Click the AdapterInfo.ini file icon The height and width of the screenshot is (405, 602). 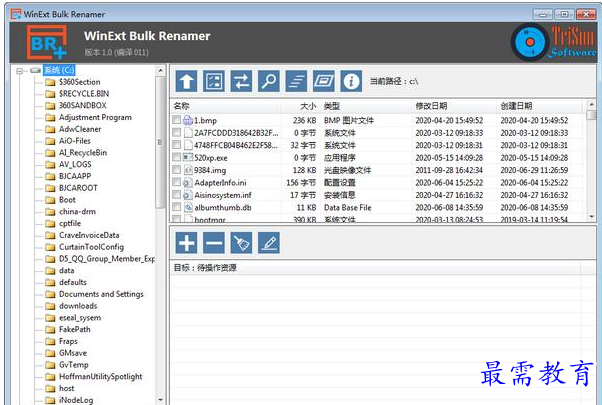tap(188, 182)
